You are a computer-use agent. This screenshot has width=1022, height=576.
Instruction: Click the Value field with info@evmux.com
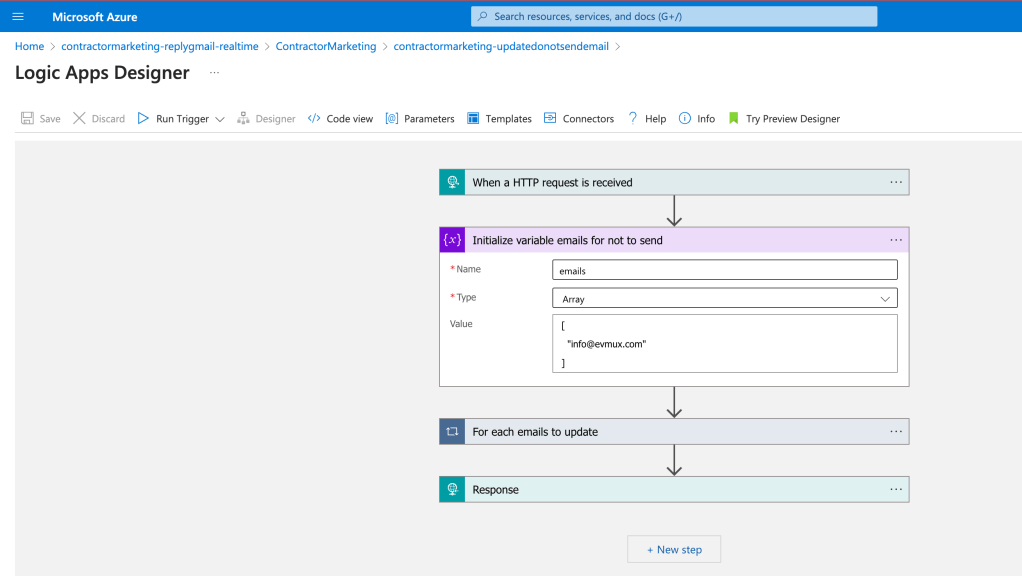725,343
